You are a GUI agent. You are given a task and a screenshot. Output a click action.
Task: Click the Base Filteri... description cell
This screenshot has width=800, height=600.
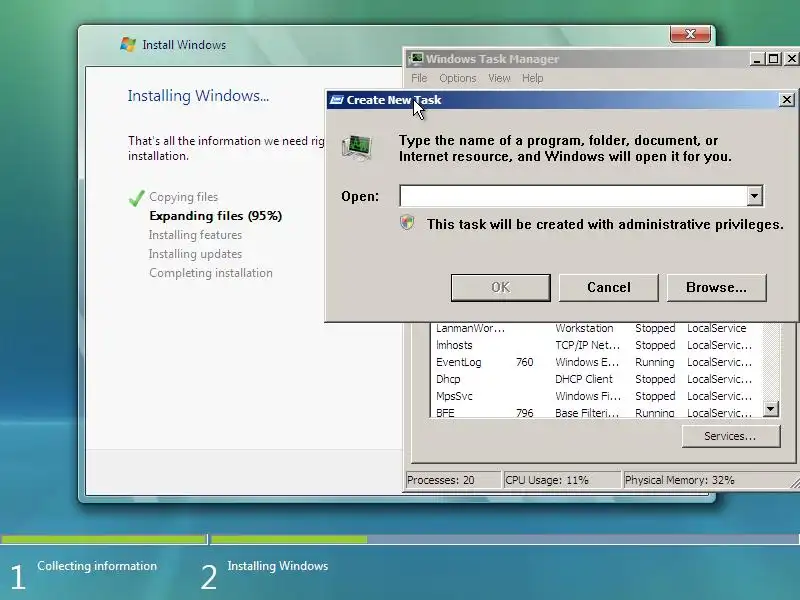click(587, 413)
